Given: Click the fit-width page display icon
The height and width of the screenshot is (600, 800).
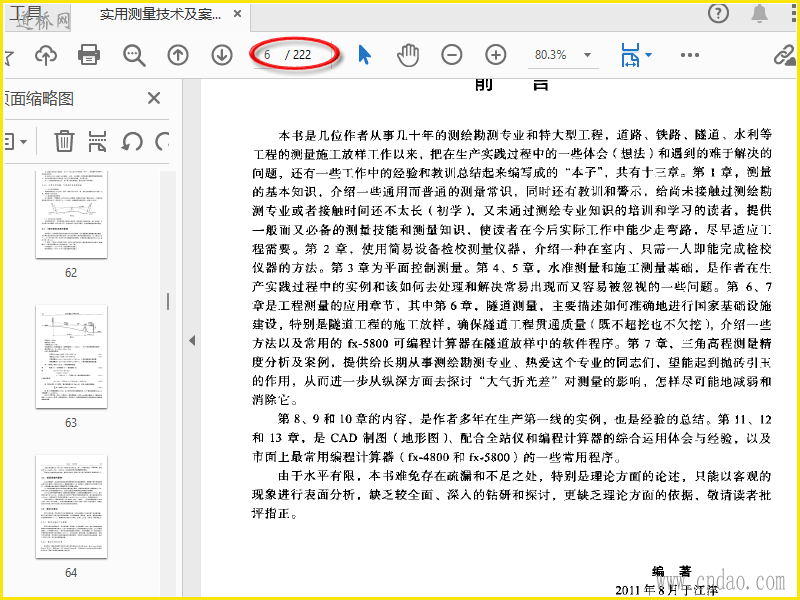Looking at the screenshot, I should click(x=630, y=55).
